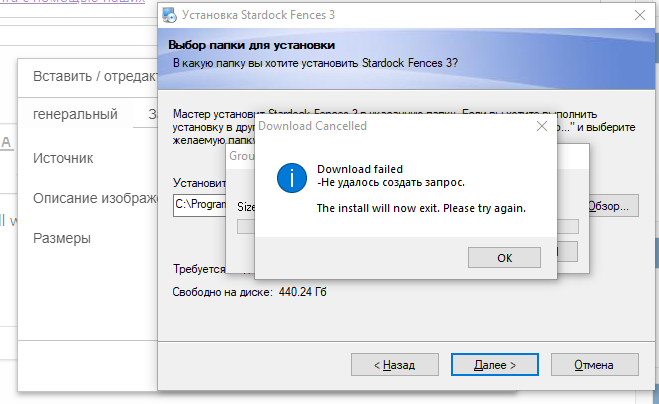This screenshot has height=404, width=659.
Task: Click the blue information icon in dialog
Action: tap(290, 178)
